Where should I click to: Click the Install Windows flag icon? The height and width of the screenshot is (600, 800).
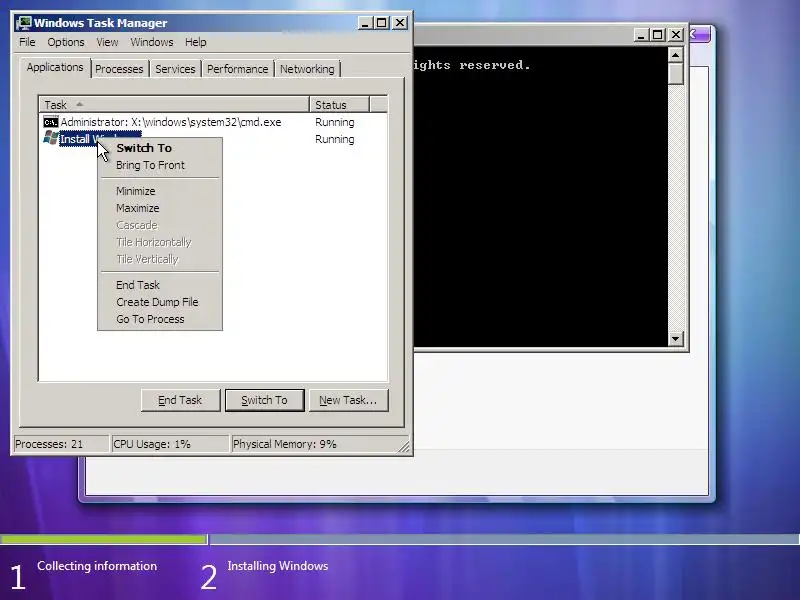click(x=51, y=138)
